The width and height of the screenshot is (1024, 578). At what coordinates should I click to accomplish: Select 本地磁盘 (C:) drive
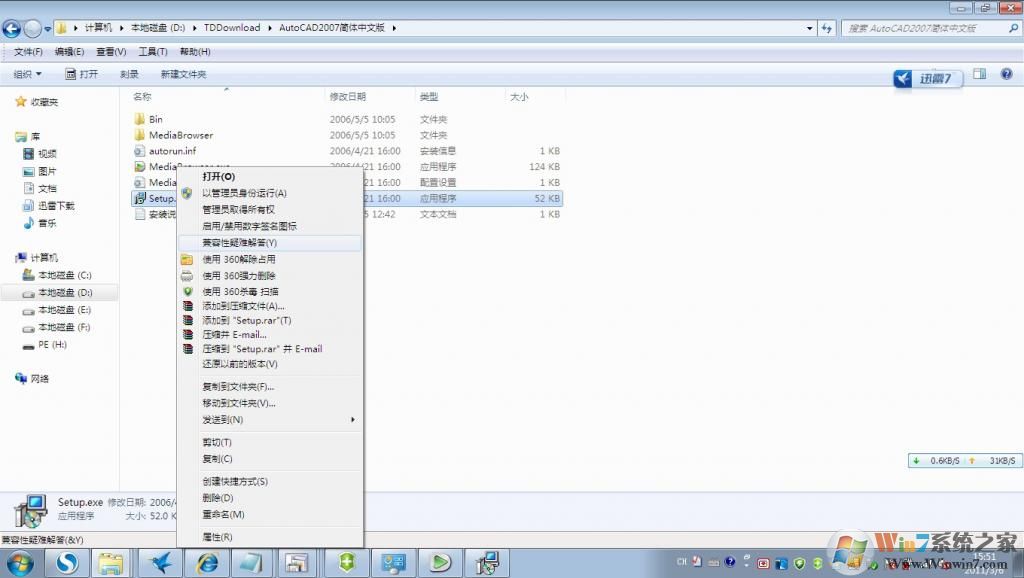point(57,276)
